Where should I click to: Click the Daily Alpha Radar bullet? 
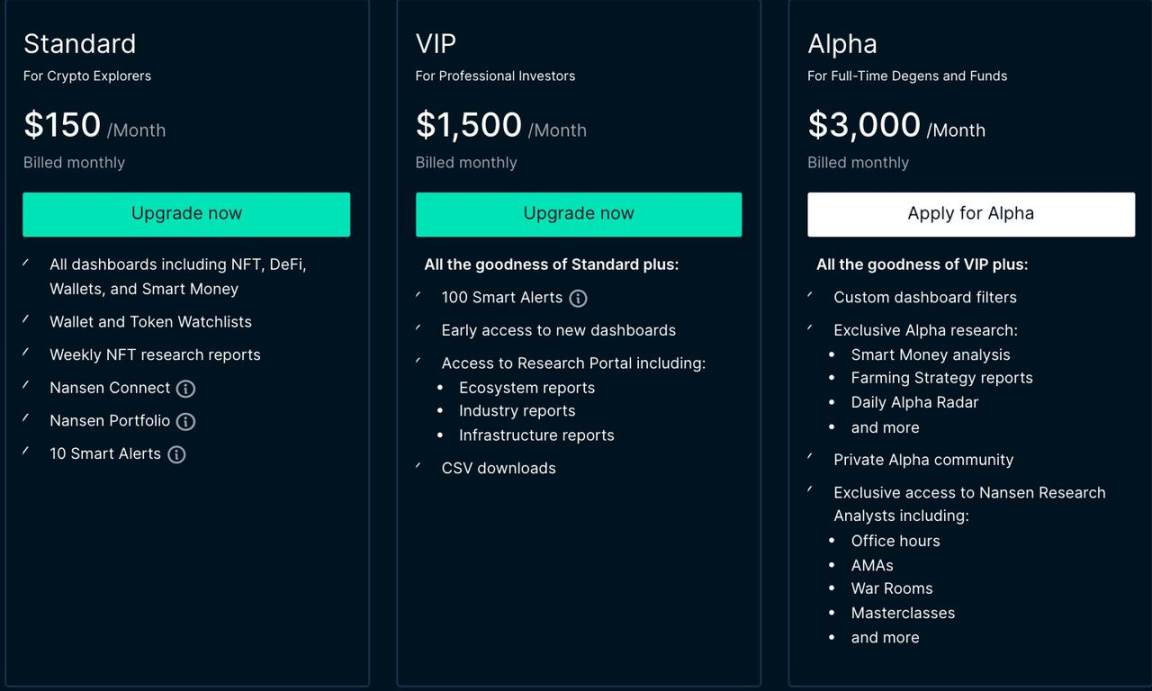click(x=915, y=402)
